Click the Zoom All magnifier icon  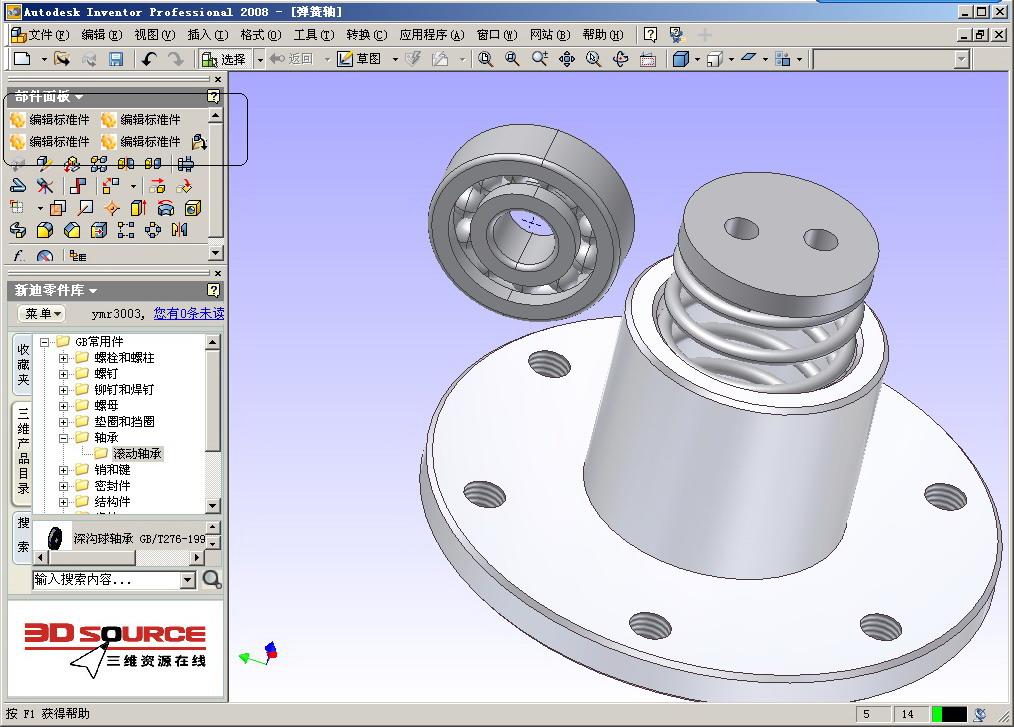click(485, 60)
